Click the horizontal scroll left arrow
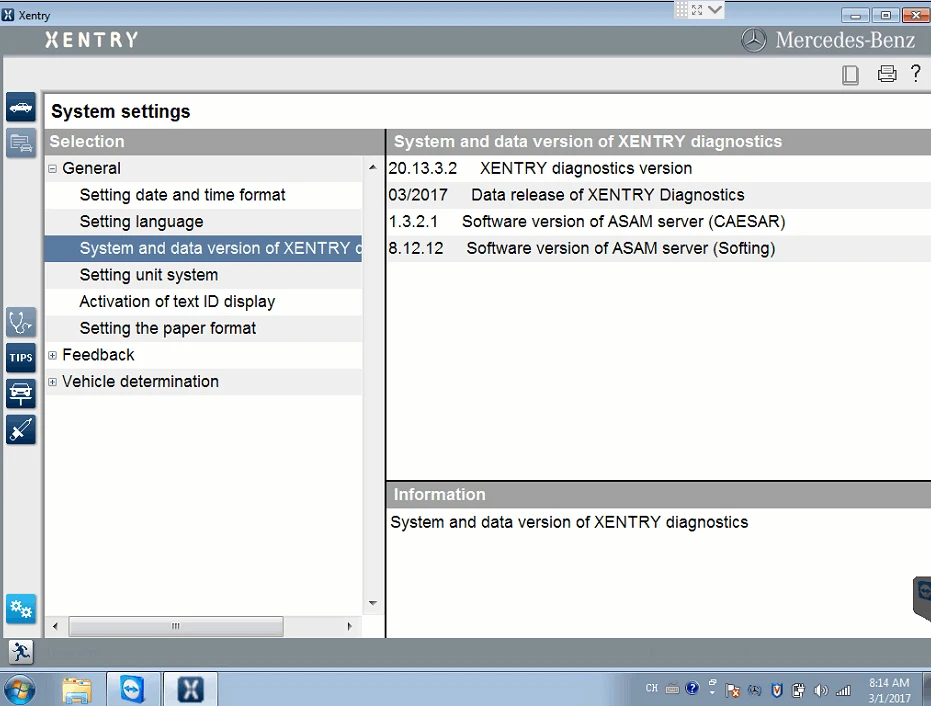 point(55,626)
